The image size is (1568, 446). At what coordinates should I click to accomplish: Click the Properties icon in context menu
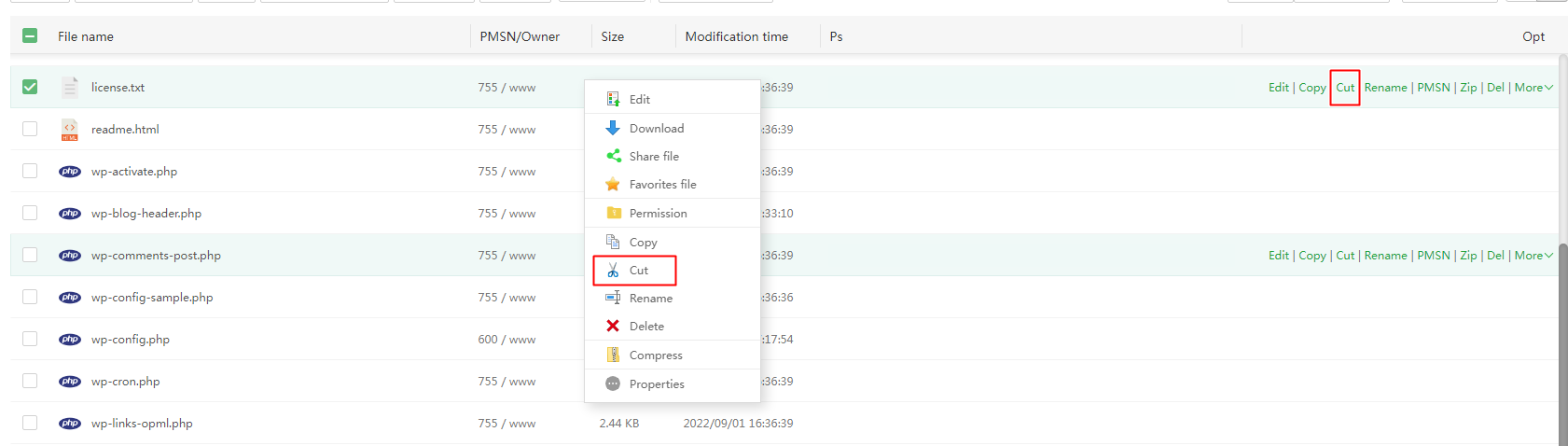[613, 383]
